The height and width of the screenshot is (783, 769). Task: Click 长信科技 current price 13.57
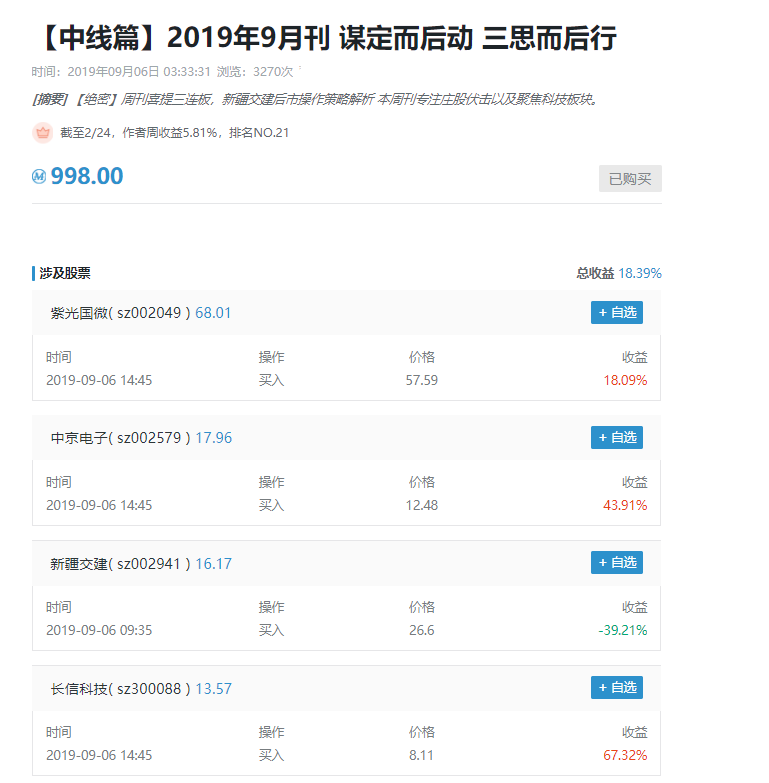pyautogui.click(x=214, y=689)
